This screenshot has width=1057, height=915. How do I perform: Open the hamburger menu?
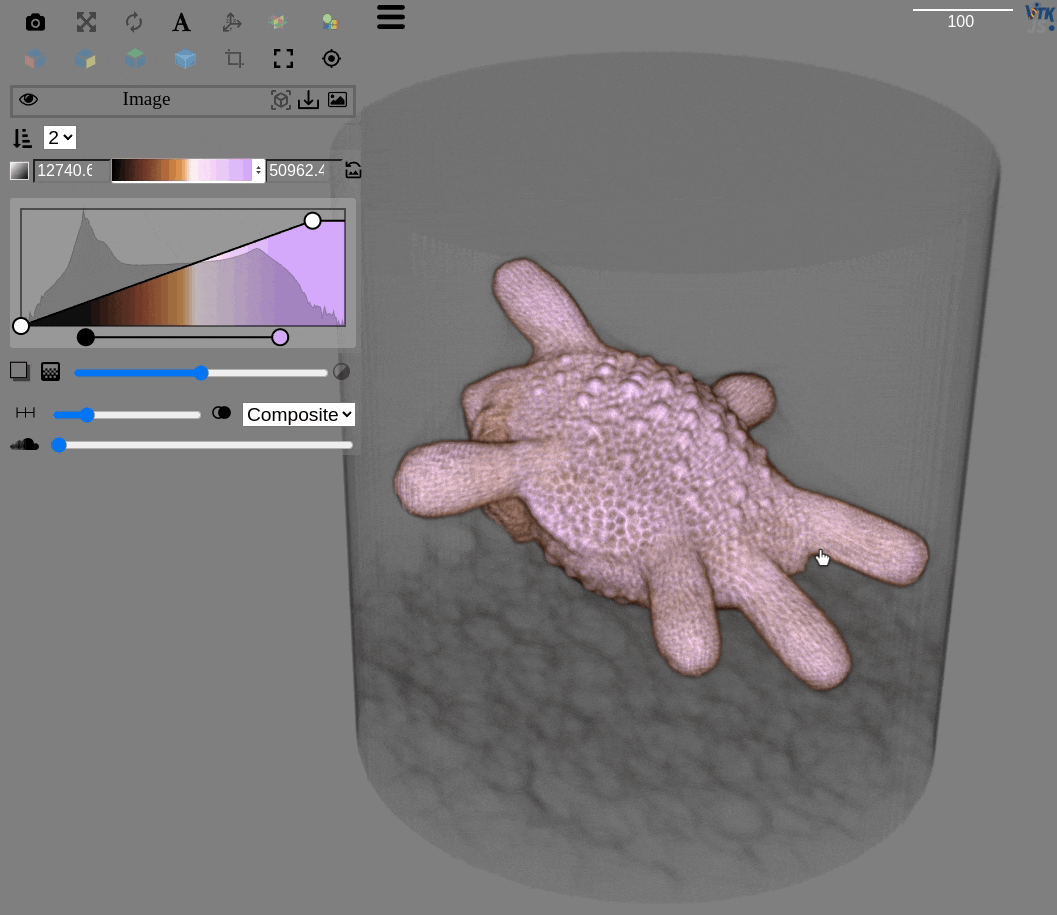[391, 16]
